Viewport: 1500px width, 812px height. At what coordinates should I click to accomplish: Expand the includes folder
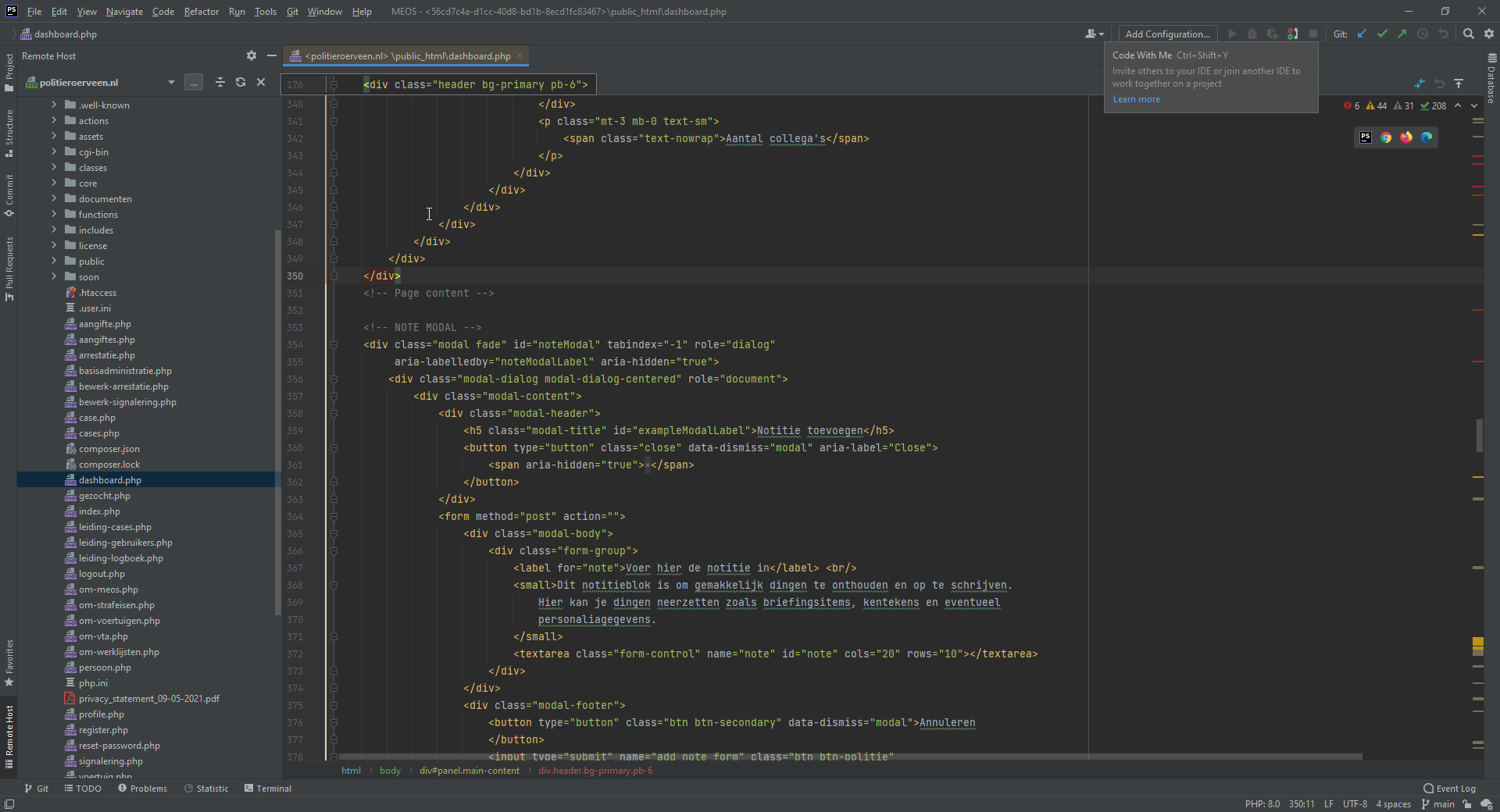[54, 230]
